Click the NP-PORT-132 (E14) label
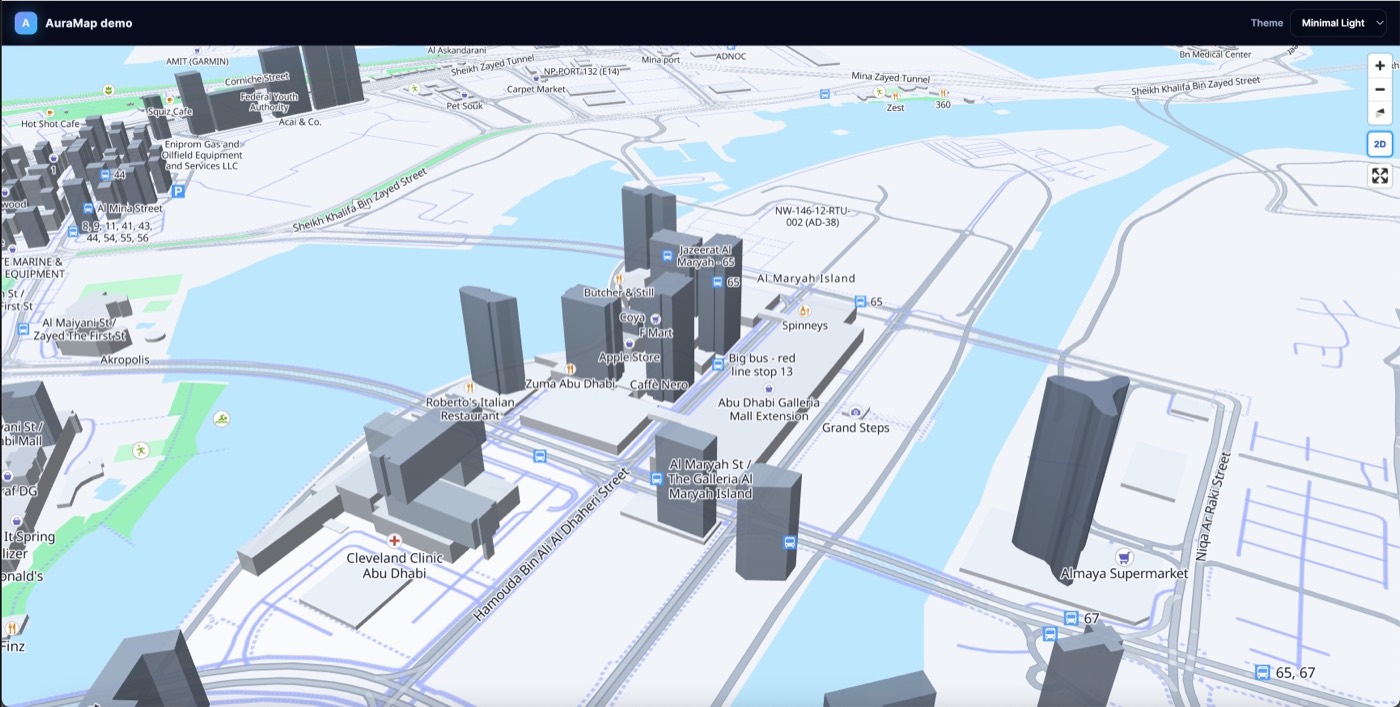 pos(581,72)
